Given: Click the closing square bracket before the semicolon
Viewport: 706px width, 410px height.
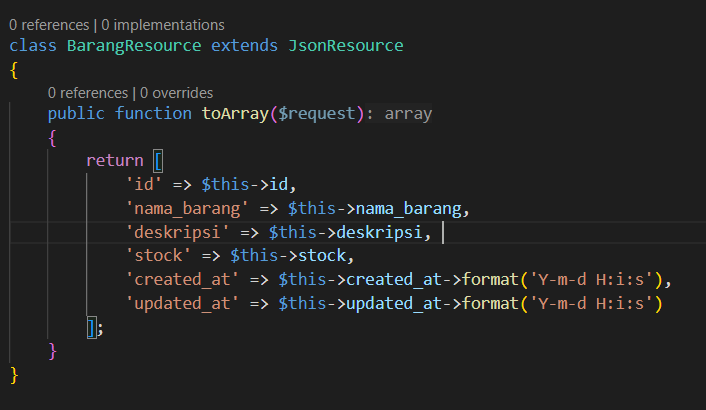Looking at the screenshot, I should (x=91, y=327).
